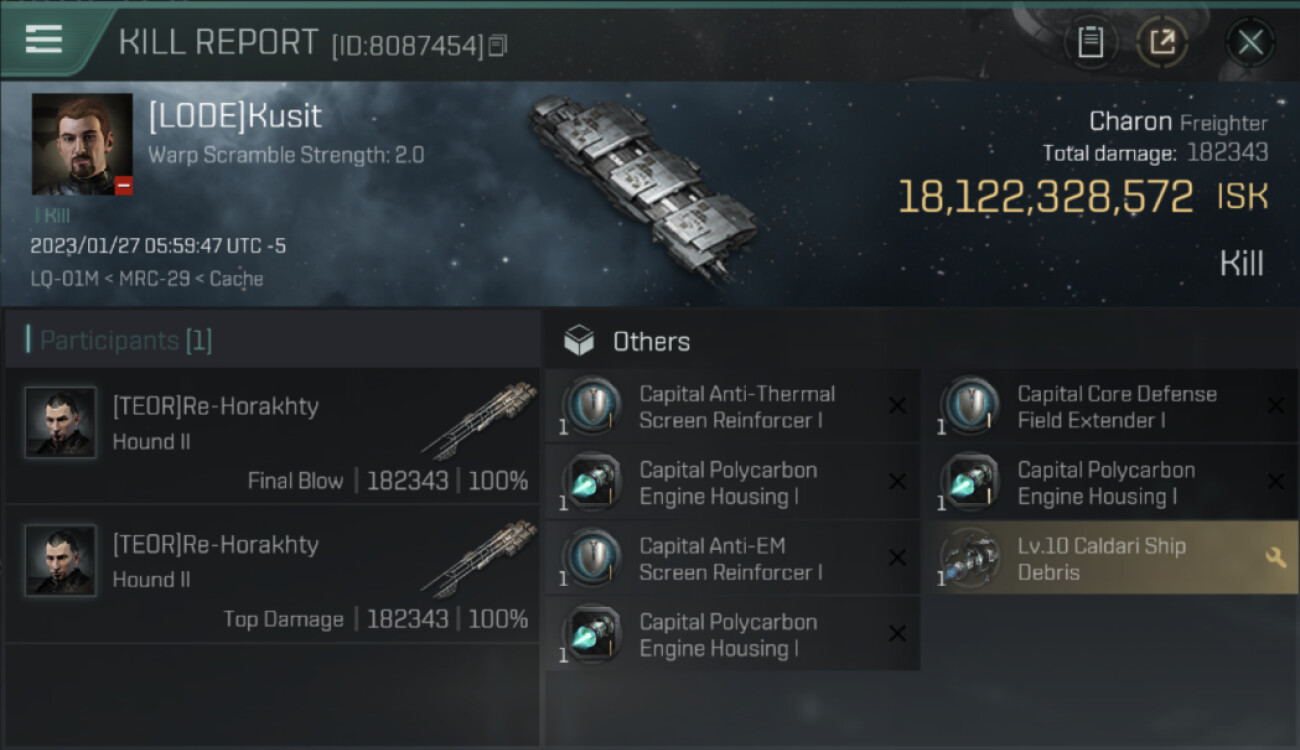Click Capital Core Defense Field Extender I item
This screenshot has height=750, width=1300.
click(x=1115, y=407)
